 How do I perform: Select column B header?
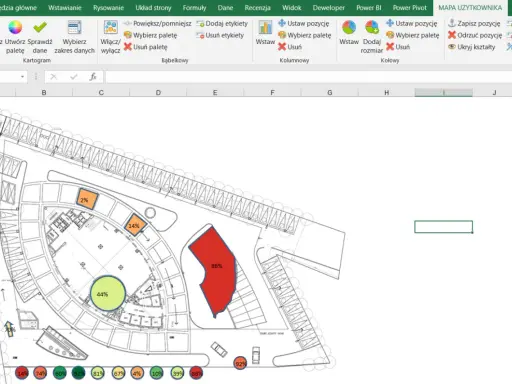click(44, 92)
